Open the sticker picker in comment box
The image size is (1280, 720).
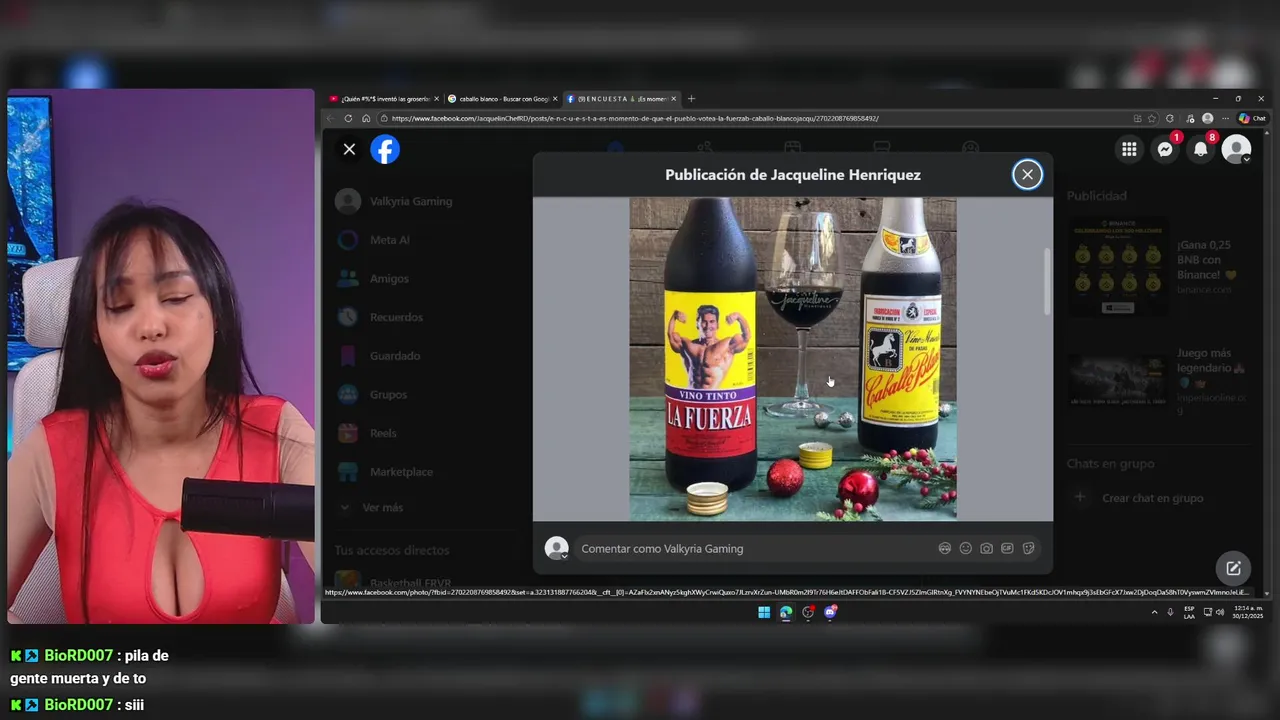[x=1028, y=548]
